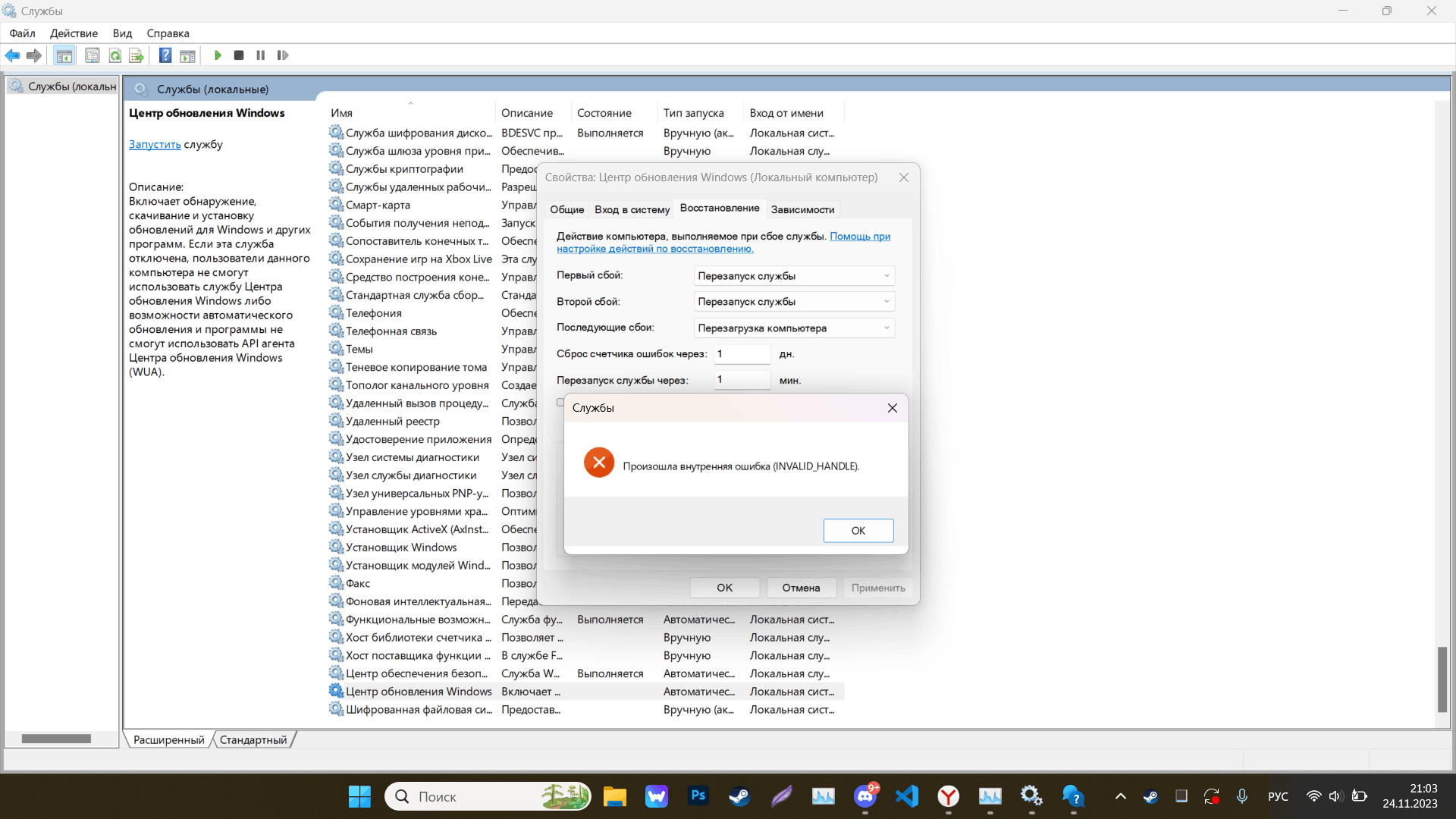Click the Сброс счетчика ошибок days field
1456x819 pixels.
click(742, 354)
